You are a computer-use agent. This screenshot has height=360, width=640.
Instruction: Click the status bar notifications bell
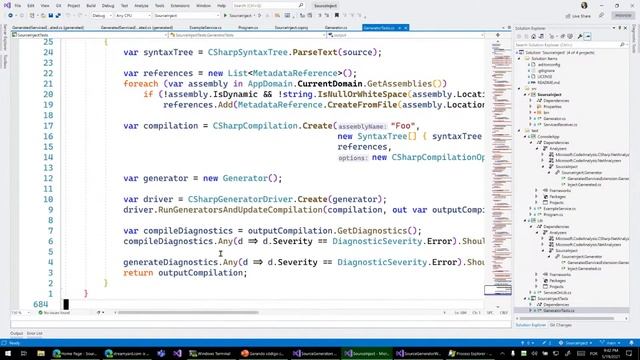[631, 343]
